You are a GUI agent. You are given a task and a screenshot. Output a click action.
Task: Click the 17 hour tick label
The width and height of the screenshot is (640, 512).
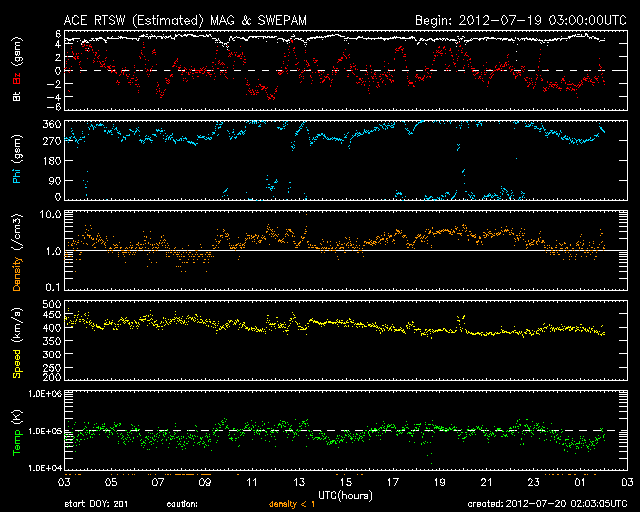coord(392,482)
